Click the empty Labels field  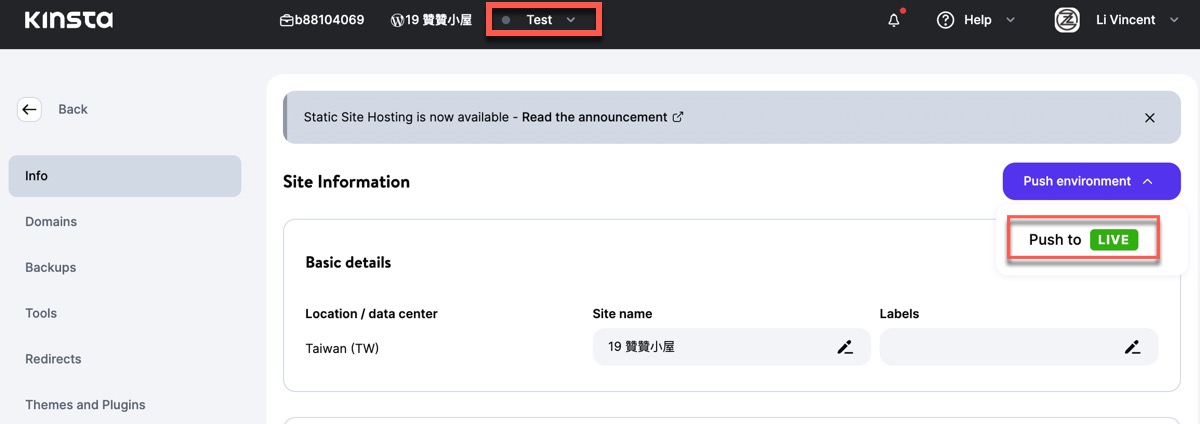tap(1019, 347)
